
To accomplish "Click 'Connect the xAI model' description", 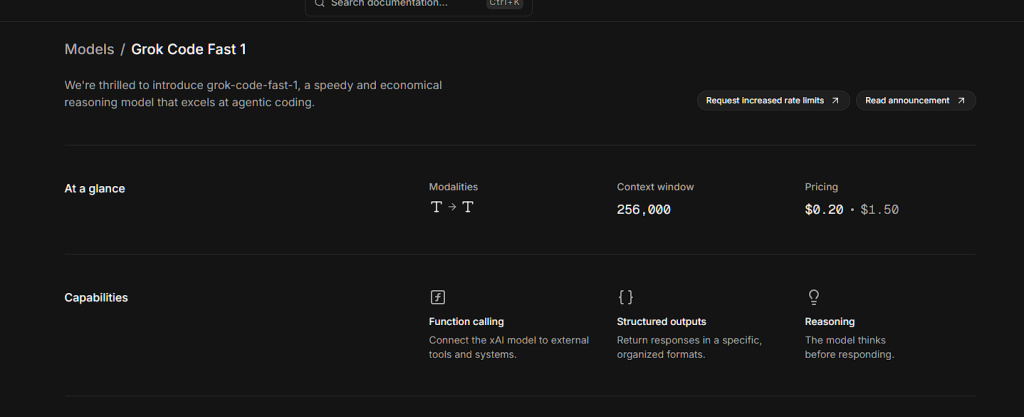I will 509,347.
